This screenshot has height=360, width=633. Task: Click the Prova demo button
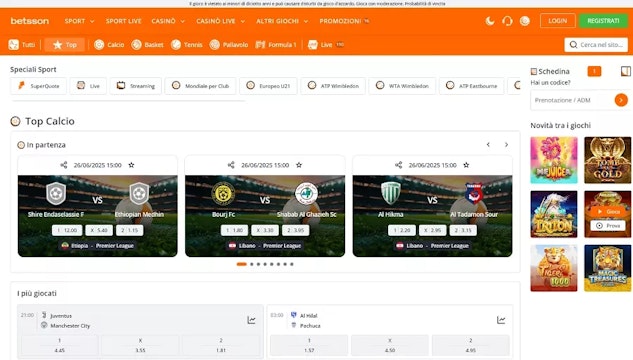pos(608,226)
